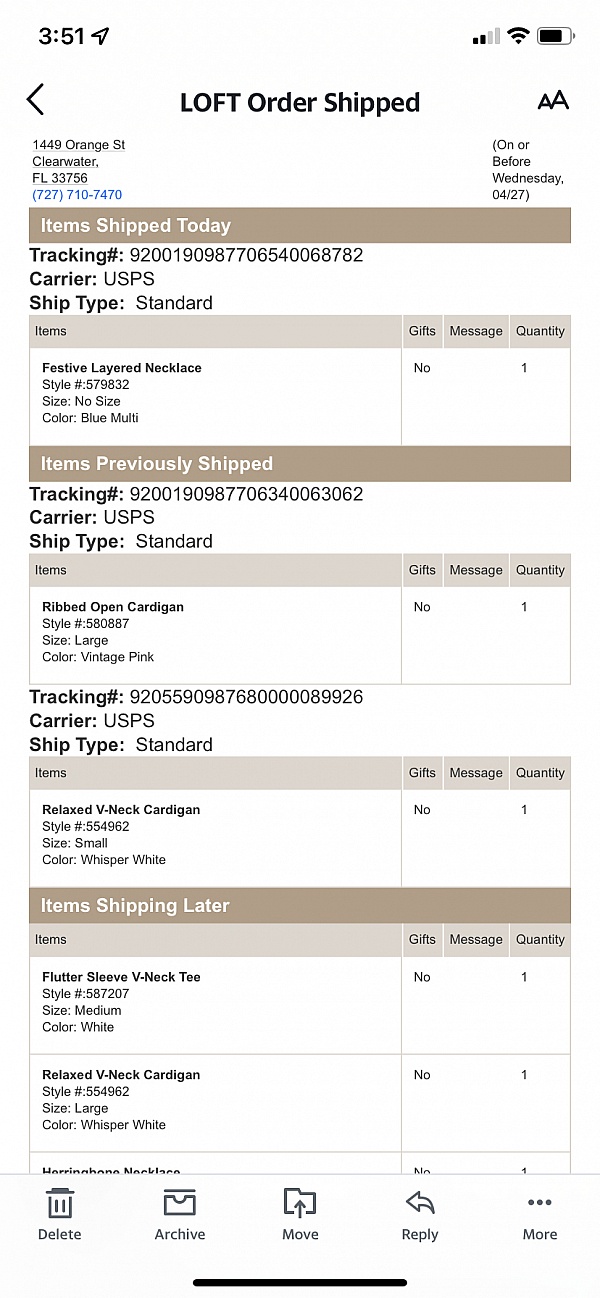The height and width of the screenshot is (1298, 600).
Task: Tap the home indicator bar
Action: (300, 1282)
